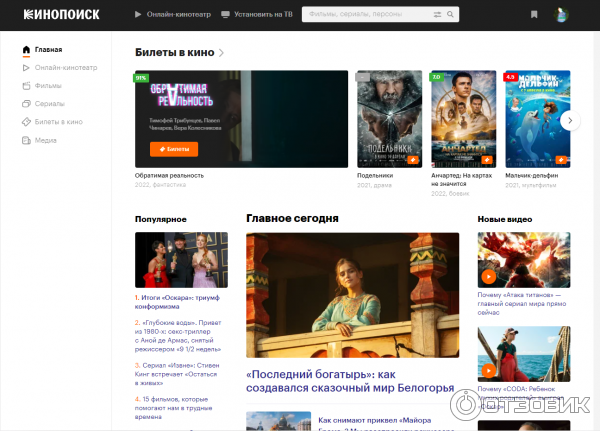The height and width of the screenshot is (431, 600).
Task: Click the search magnifier icon
Action: coord(451,15)
